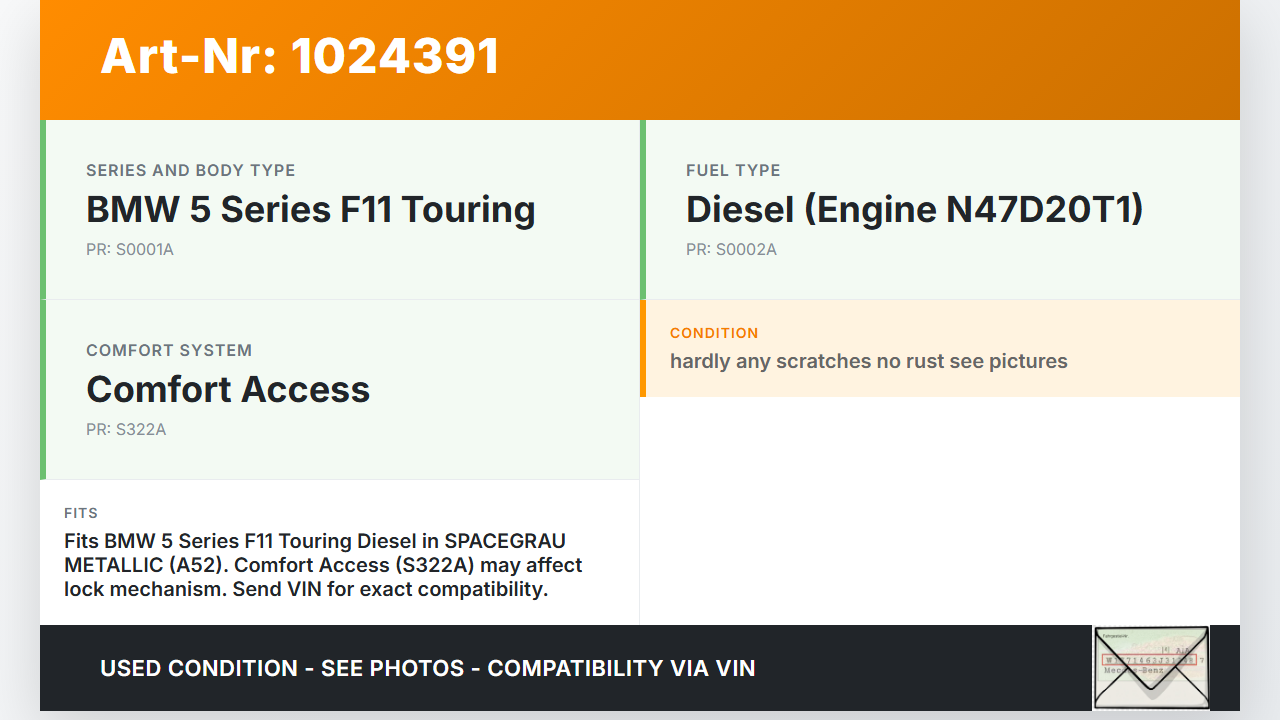Select the BMW 5 Series F11 Touring title
Image resolution: width=1280 pixels, height=720 pixels.
(x=310, y=210)
